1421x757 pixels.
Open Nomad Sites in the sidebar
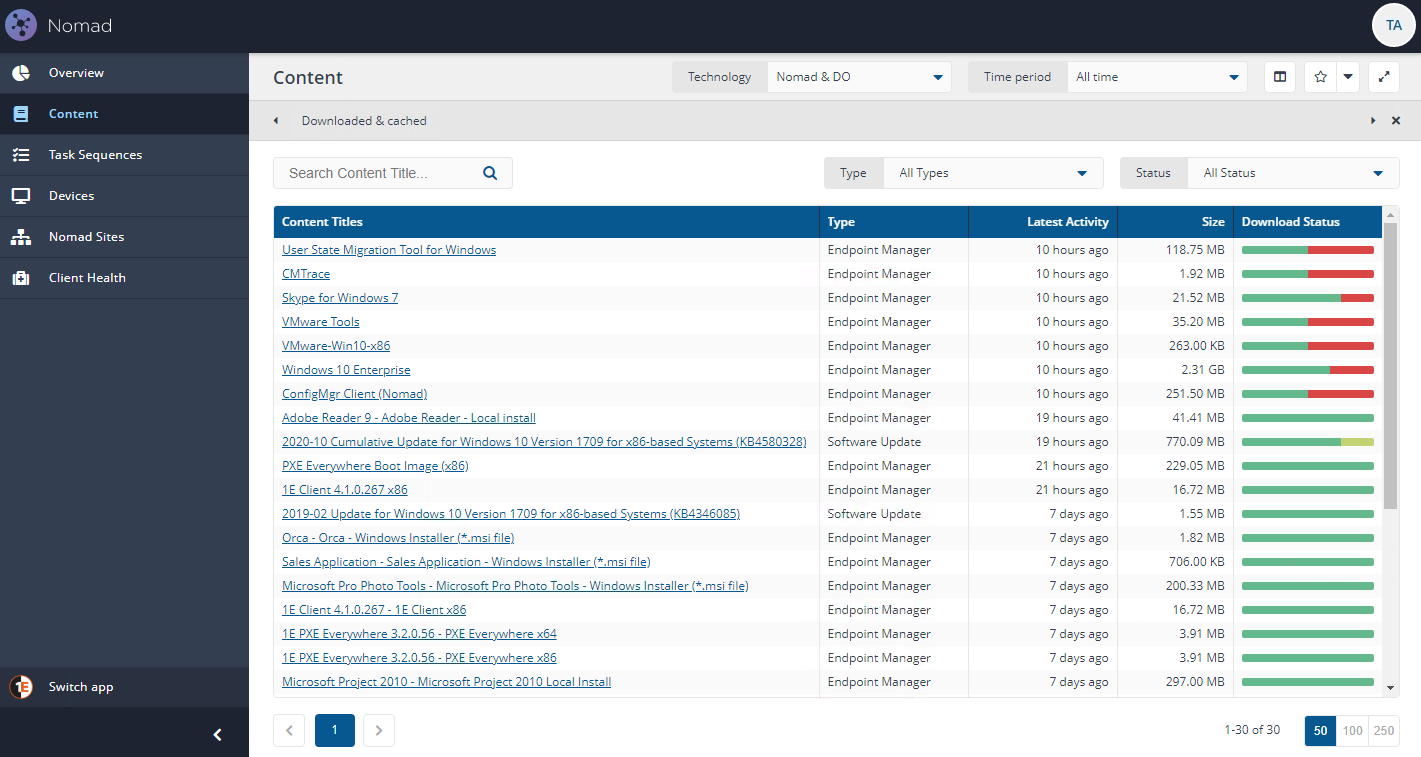tap(124, 237)
